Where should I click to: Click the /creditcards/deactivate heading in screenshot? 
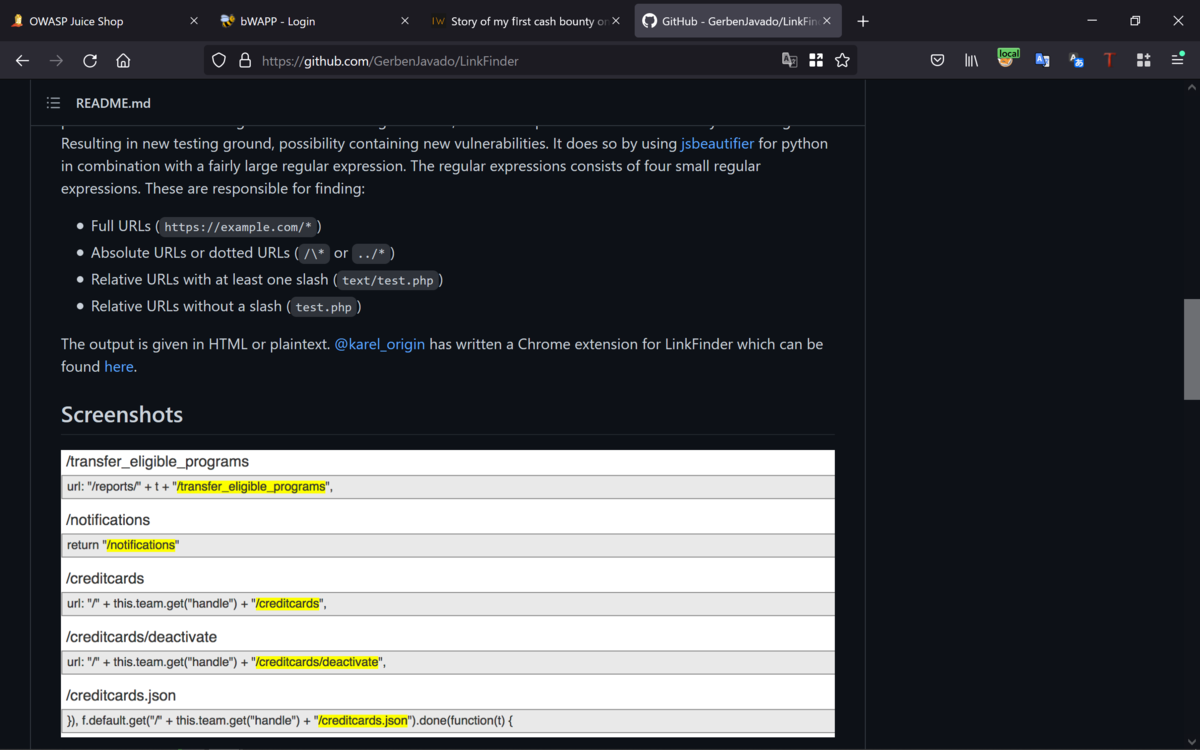tap(141, 637)
